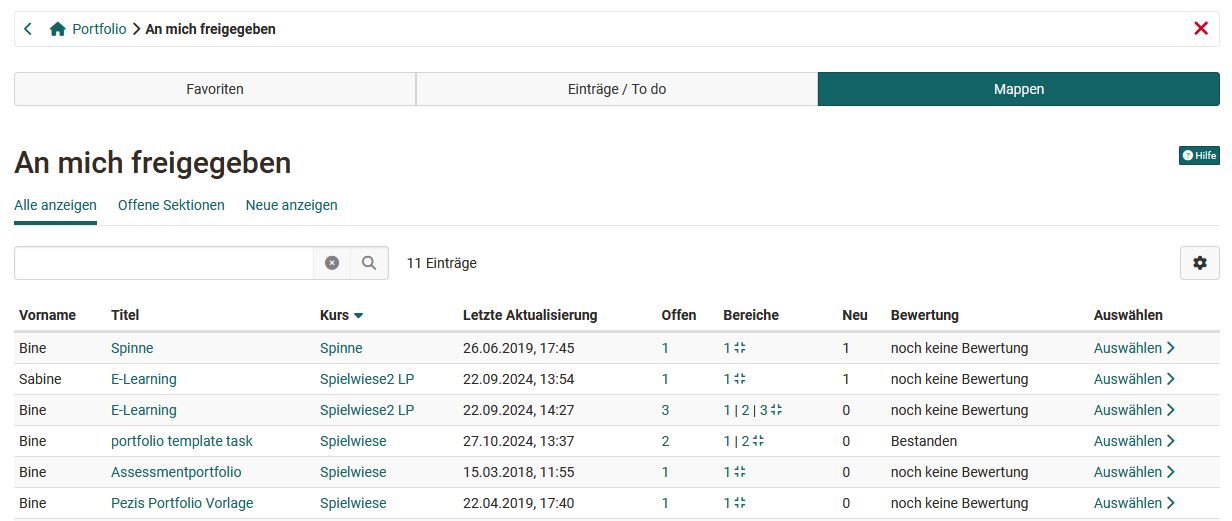Switch to the Favoriten tab
This screenshot has height=521, width=1232.
215,89
